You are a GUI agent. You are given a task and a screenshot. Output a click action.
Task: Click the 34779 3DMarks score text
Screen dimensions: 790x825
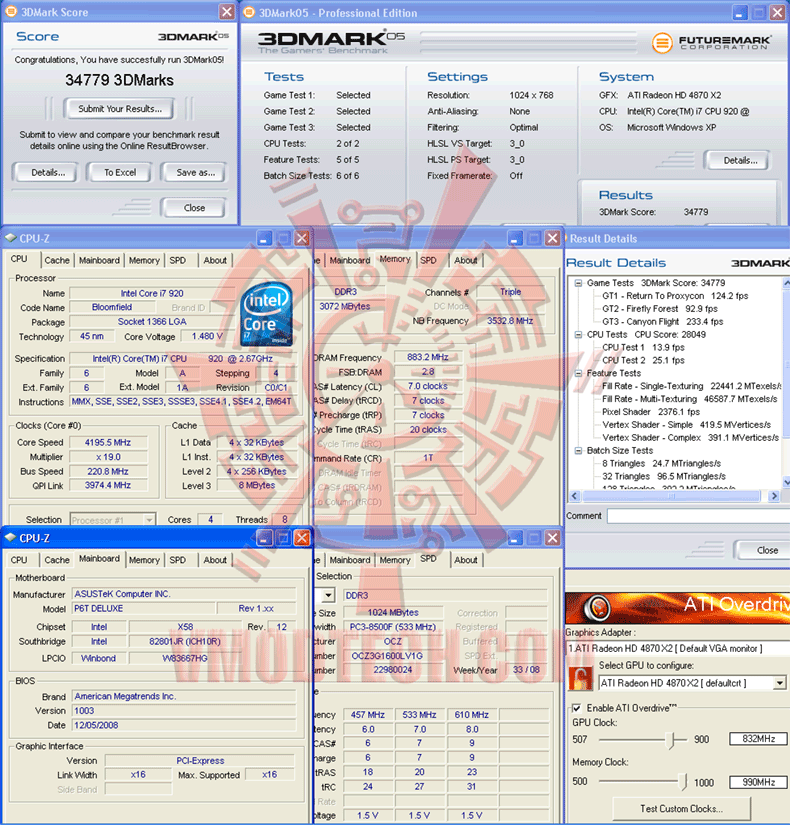pyautogui.click(x=119, y=80)
